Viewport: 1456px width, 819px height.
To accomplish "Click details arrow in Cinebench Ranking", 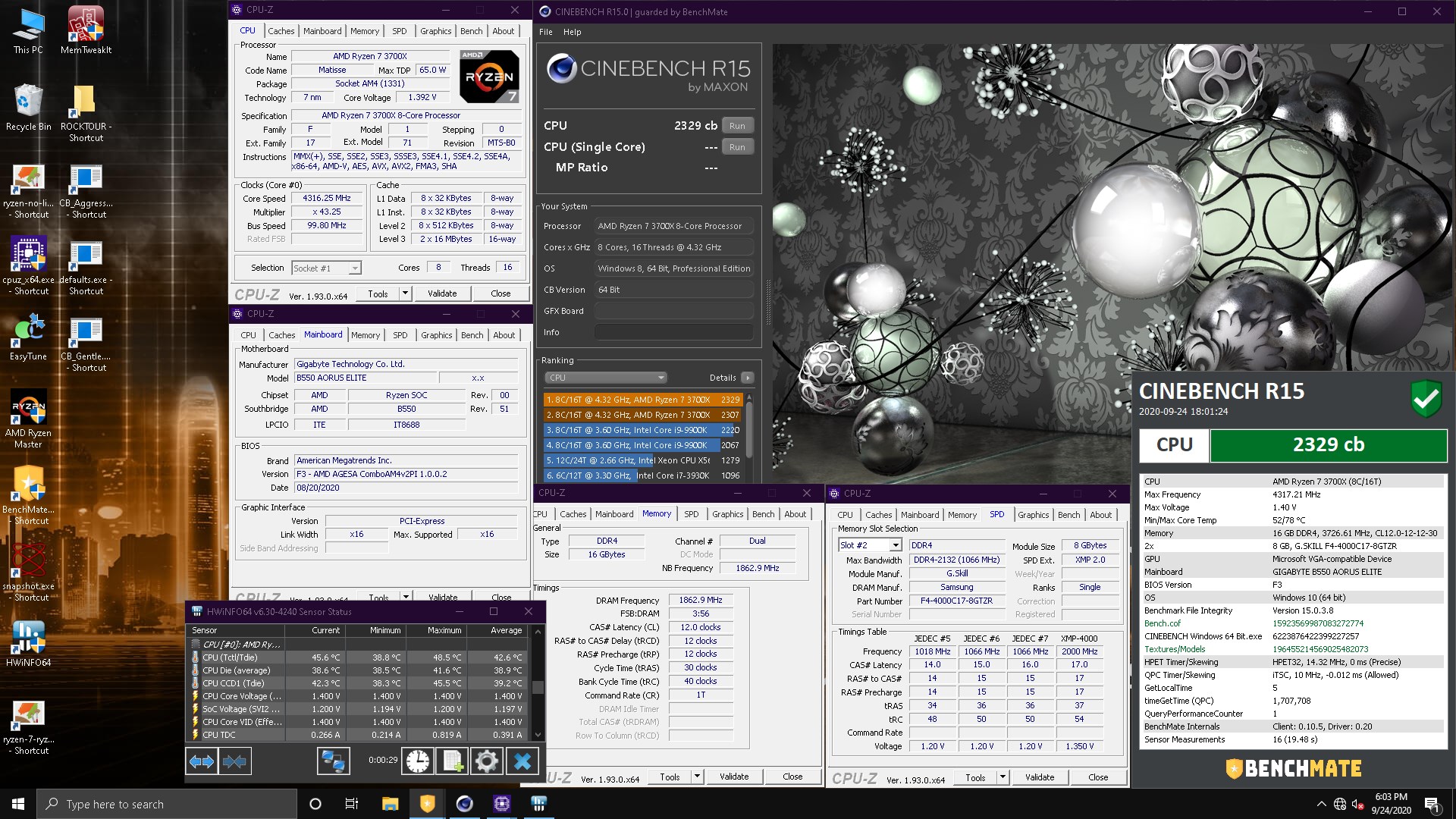I will tap(748, 378).
